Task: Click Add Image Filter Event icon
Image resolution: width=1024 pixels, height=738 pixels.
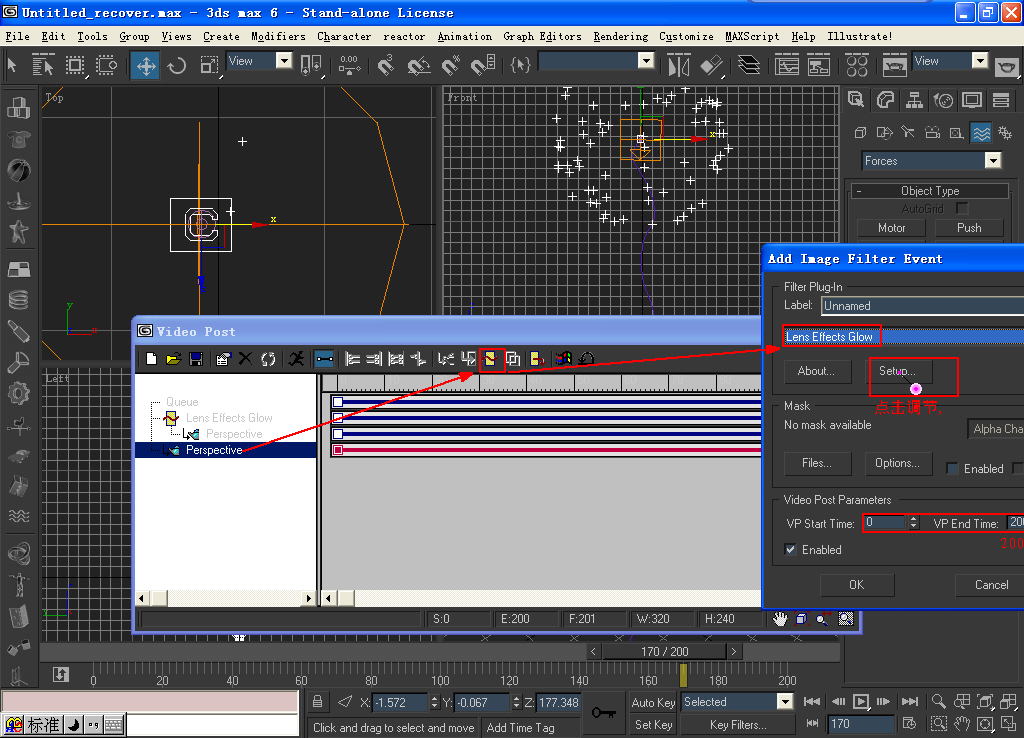Action: tap(490, 359)
